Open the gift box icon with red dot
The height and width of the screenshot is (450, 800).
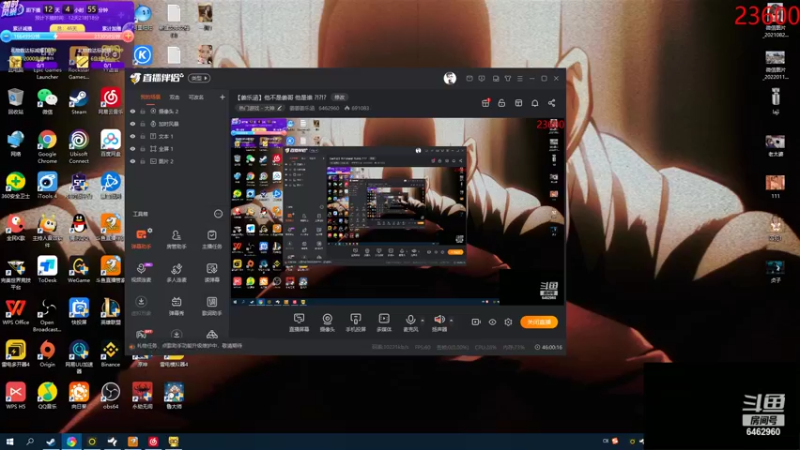tap(485, 103)
